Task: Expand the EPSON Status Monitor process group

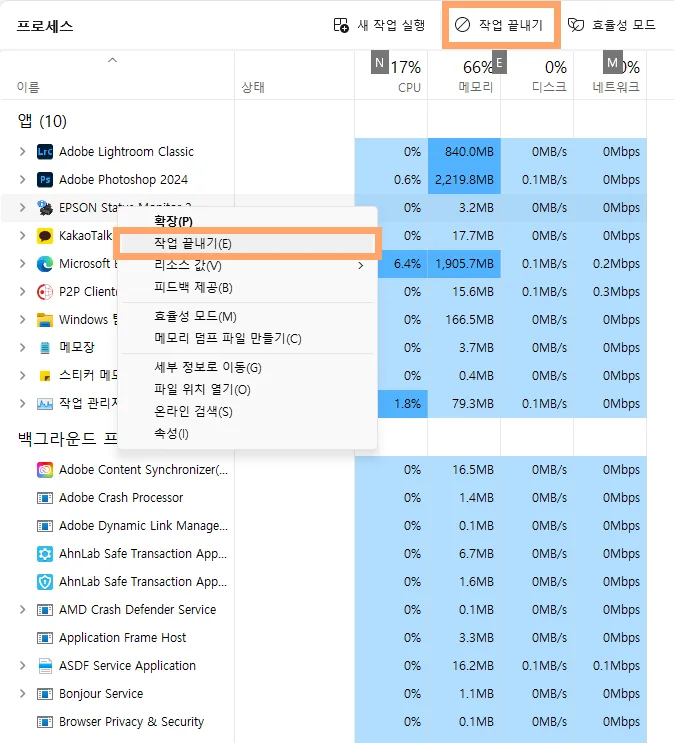Action: tap(22, 208)
